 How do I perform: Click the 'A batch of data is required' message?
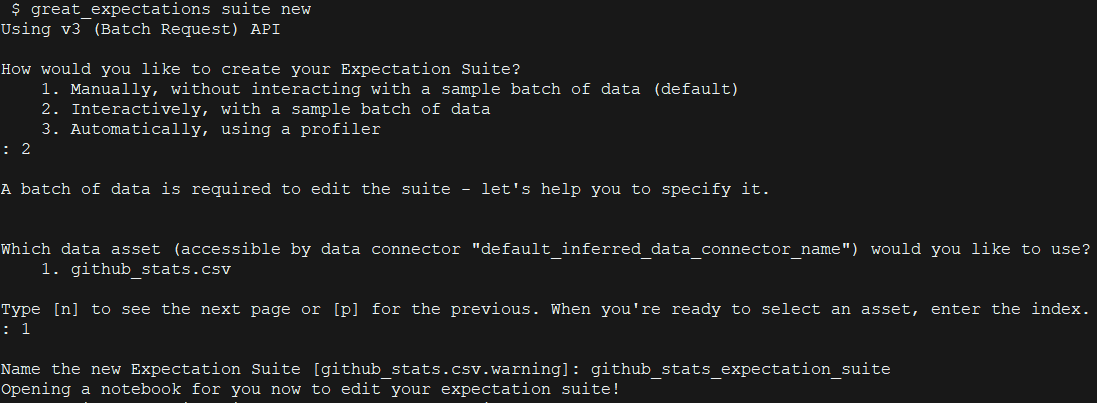point(385,190)
